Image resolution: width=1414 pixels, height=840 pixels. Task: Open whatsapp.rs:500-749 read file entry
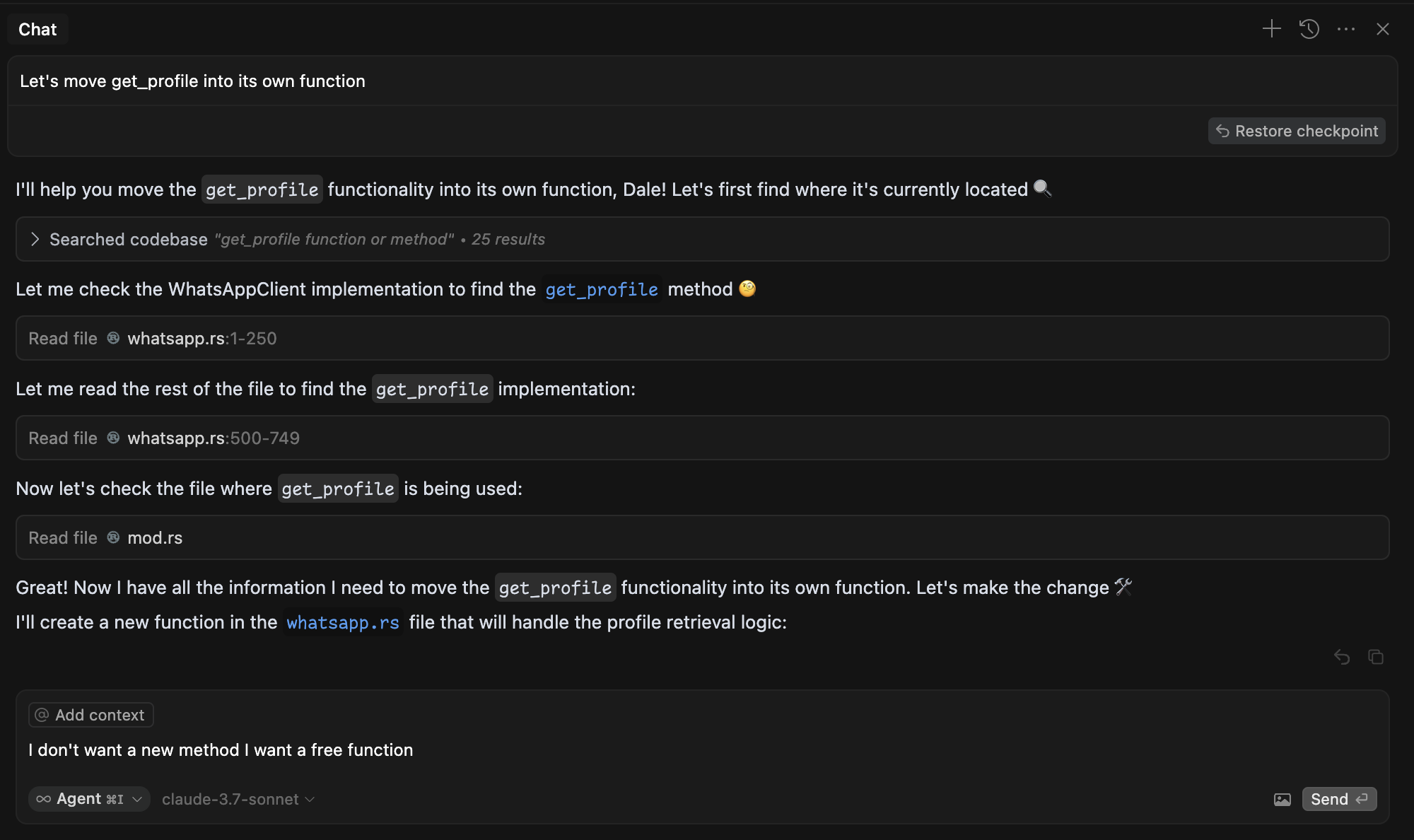pos(703,438)
